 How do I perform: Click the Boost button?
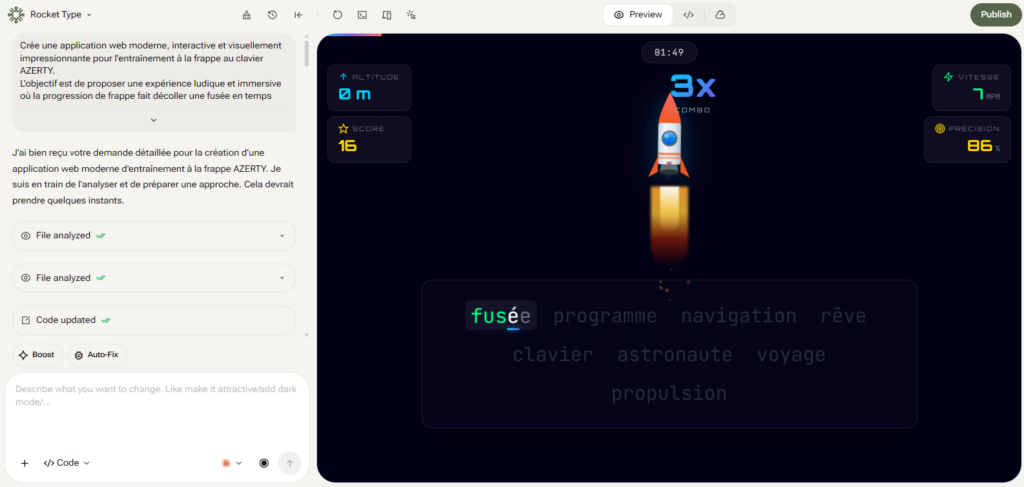37,355
